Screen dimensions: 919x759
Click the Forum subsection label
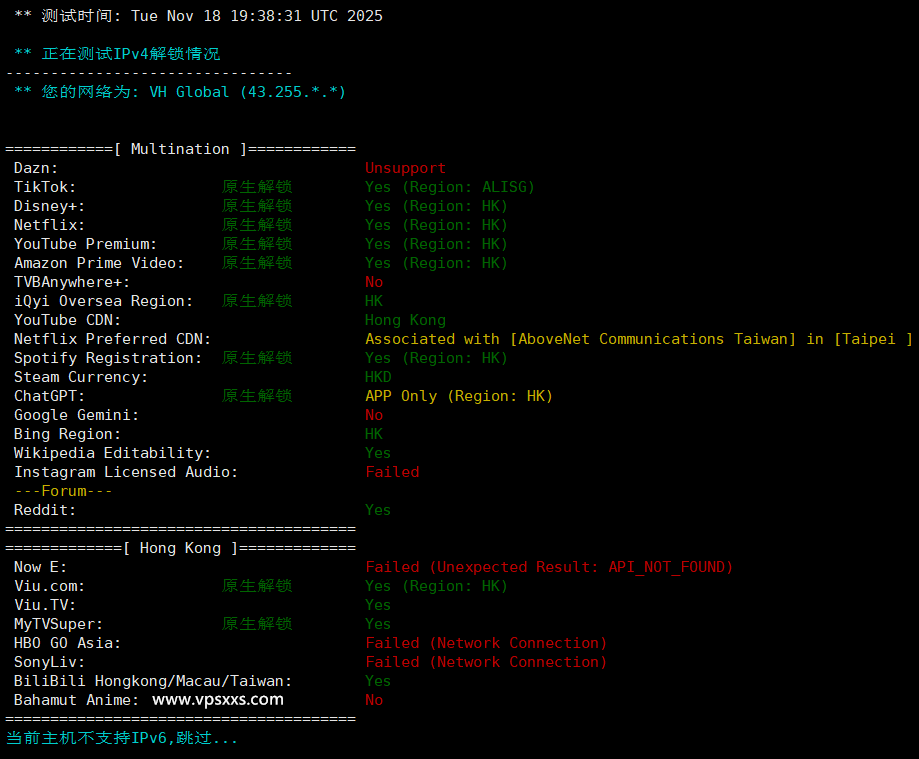point(63,491)
